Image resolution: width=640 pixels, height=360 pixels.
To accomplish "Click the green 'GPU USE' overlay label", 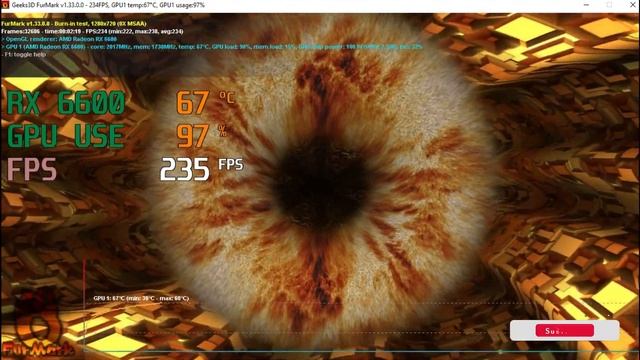I will (66, 136).
